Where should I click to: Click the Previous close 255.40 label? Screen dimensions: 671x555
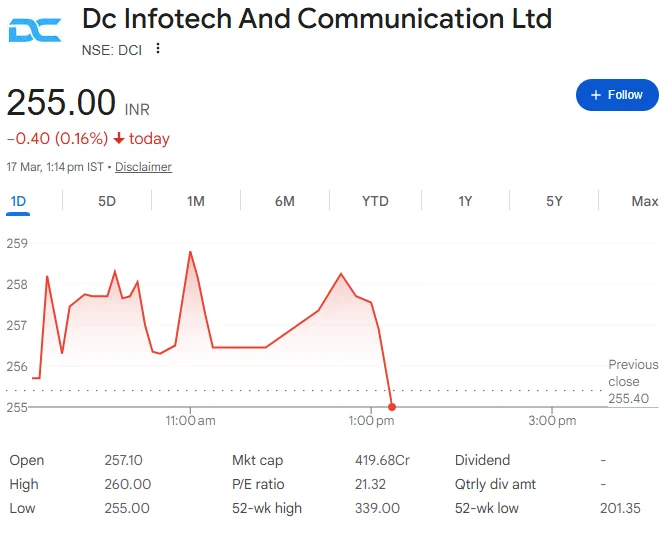(x=633, y=381)
